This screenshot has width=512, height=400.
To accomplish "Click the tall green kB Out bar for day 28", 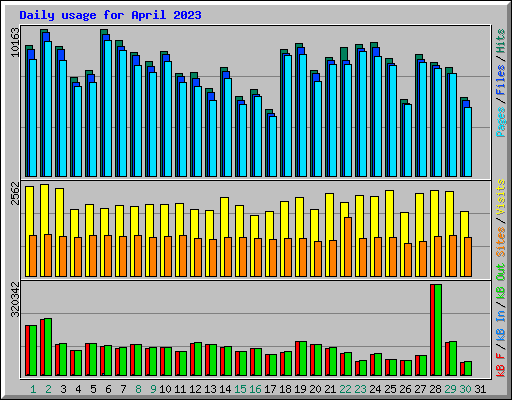I will tap(438, 330).
